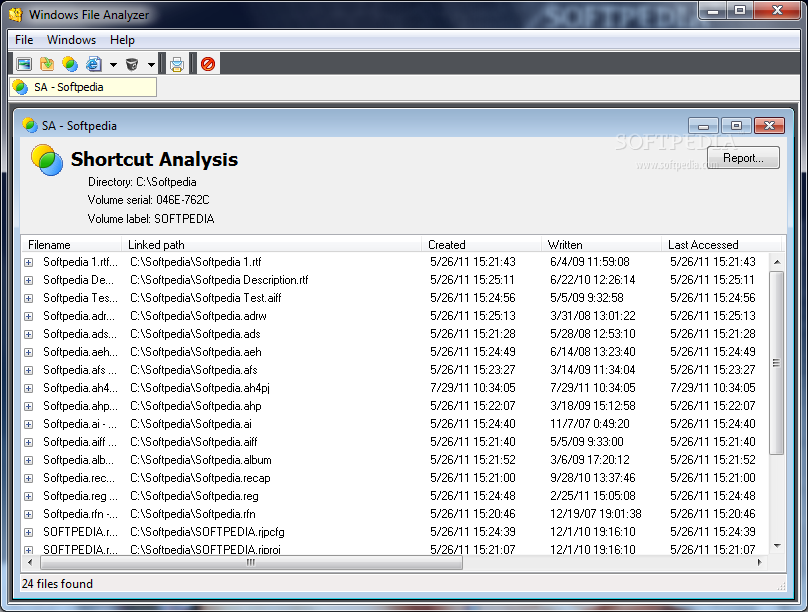Click the Windows File Analyzer title bar icon
The width and height of the screenshot is (808, 612).
(x=16, y=14)
